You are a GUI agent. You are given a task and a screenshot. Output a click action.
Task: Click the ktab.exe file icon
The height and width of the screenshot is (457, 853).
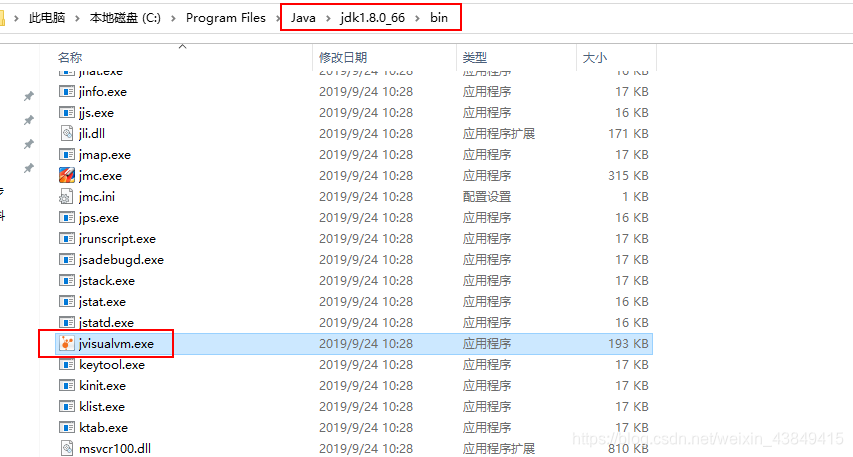point(66,428)
